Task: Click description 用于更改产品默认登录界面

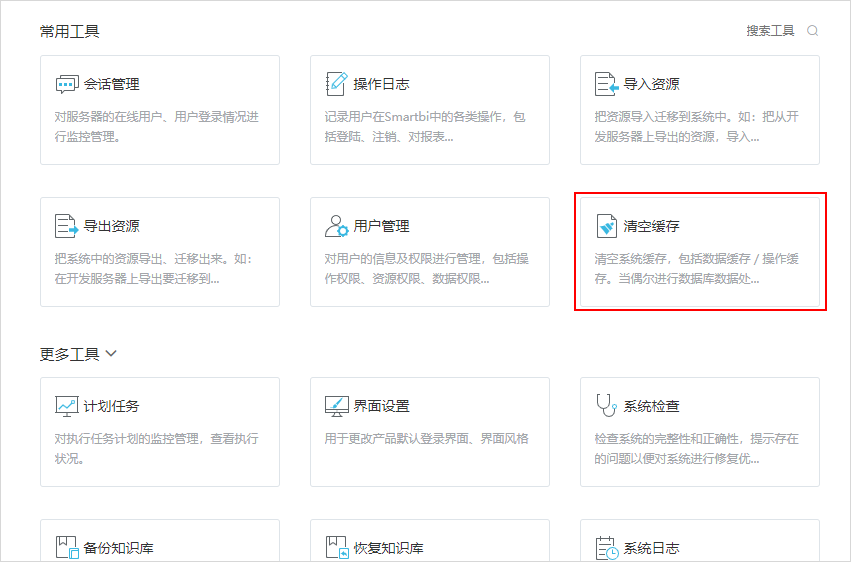Action: tap(427, 438)
